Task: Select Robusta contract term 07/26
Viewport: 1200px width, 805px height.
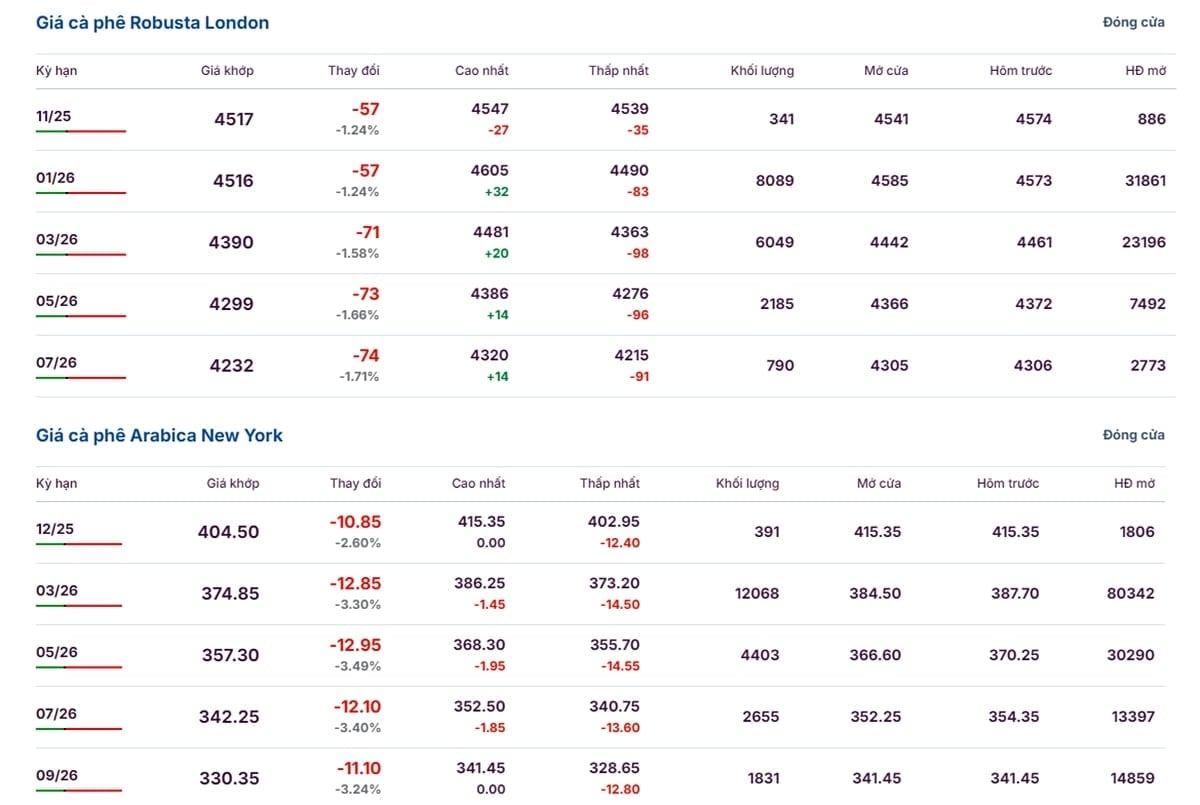Action: tap(55, 362)
